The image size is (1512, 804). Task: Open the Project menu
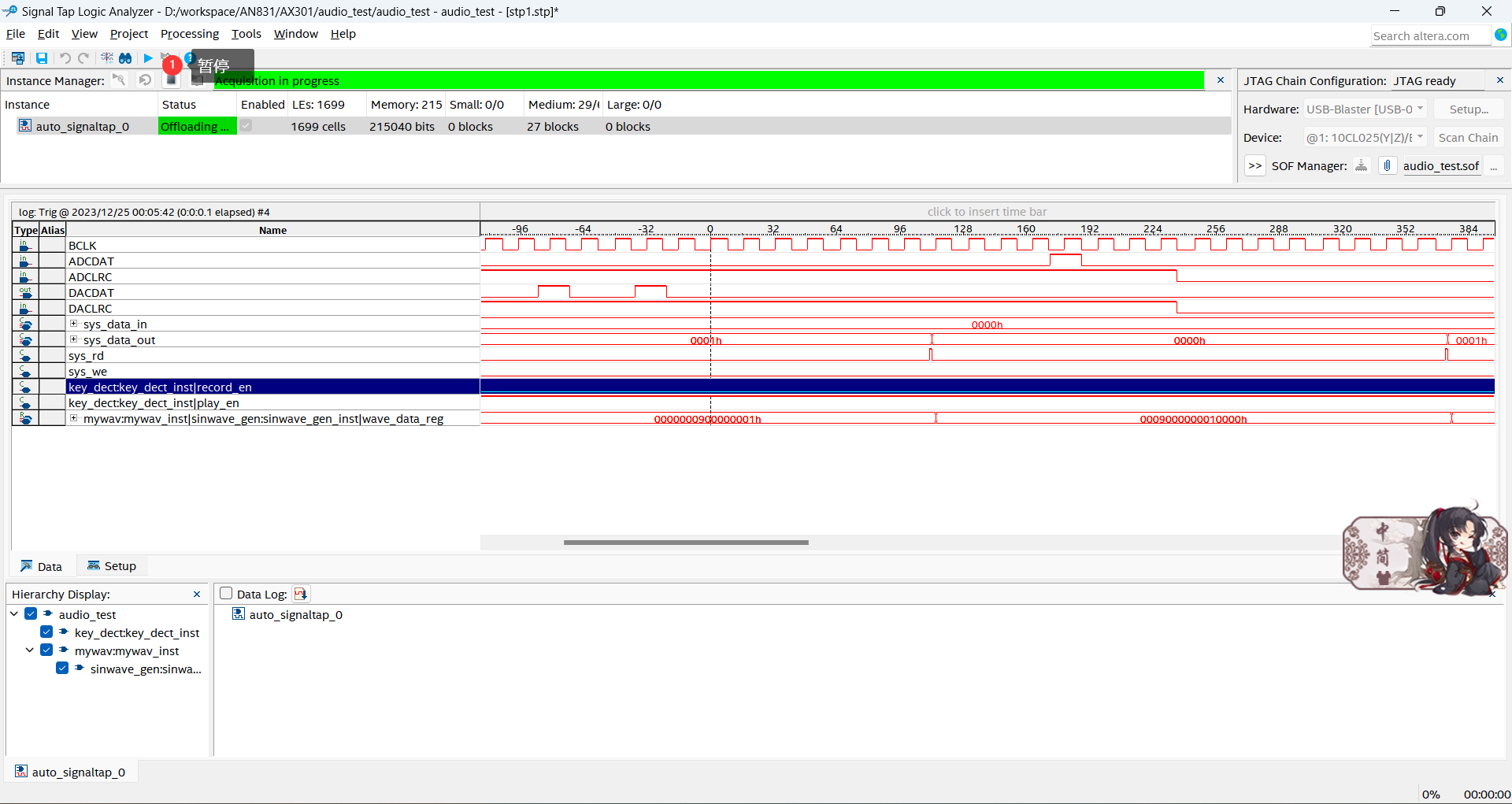pyautogui.click(x=129, y=34)
